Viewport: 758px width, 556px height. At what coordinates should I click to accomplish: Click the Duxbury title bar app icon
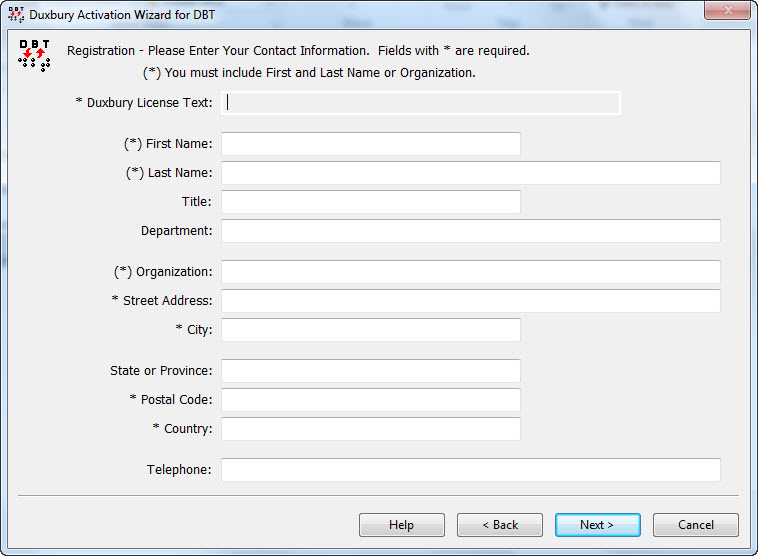point(16,15)
